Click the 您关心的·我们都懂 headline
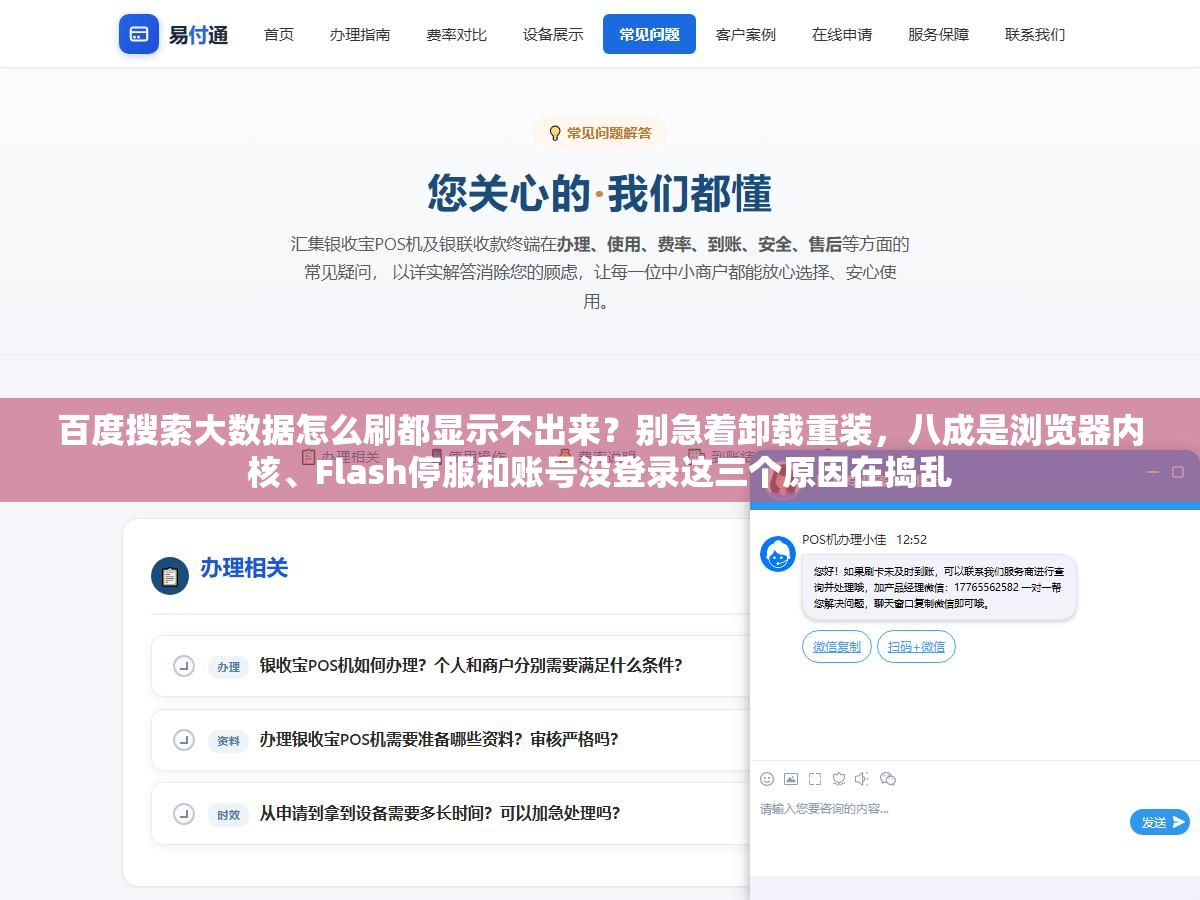 pos(600,193)
